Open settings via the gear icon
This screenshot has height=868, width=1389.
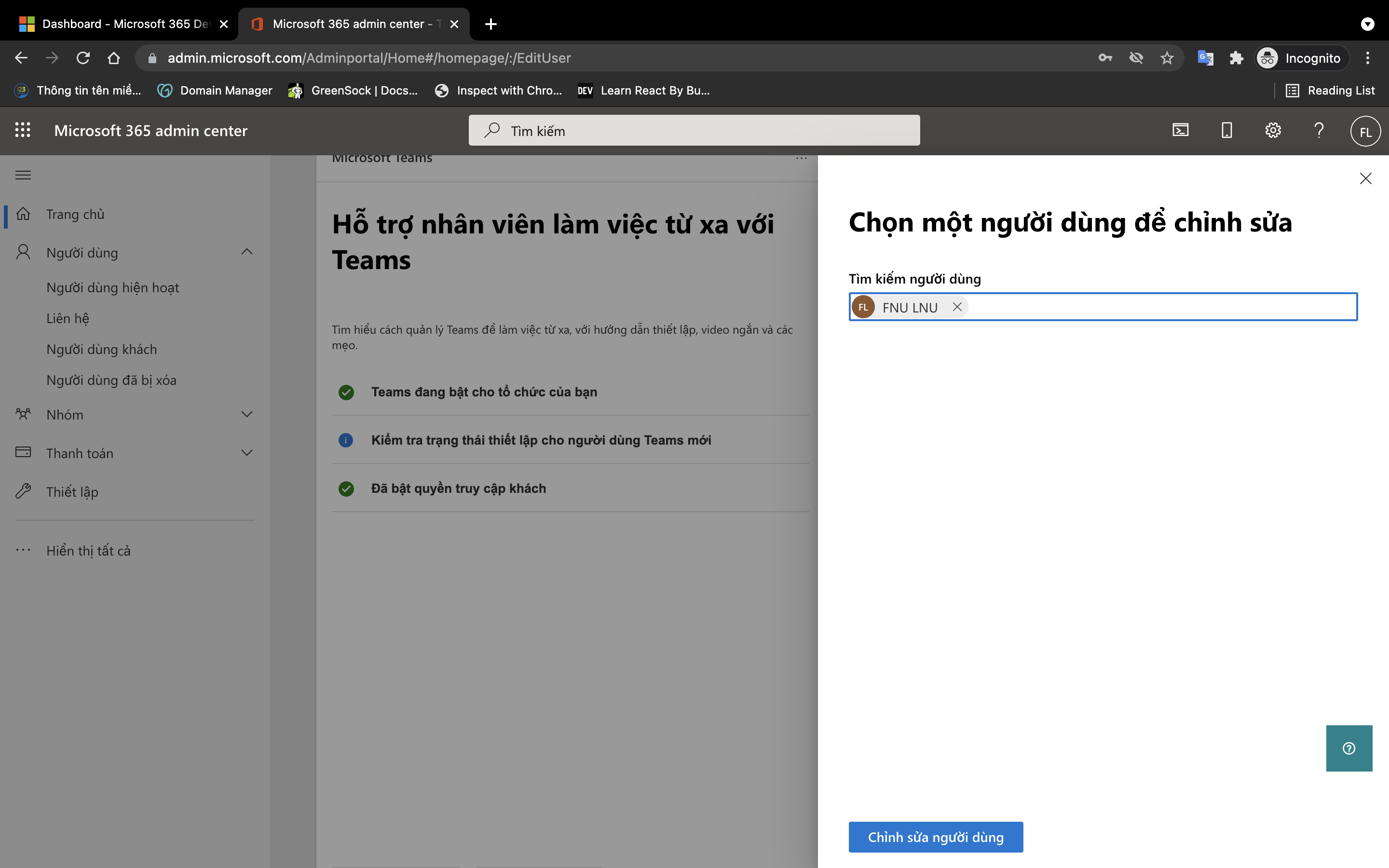[1273, 130]
